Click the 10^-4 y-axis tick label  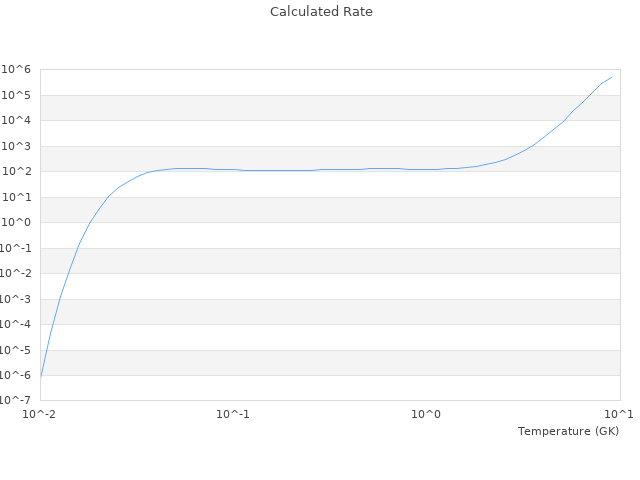tap(16, 324)
